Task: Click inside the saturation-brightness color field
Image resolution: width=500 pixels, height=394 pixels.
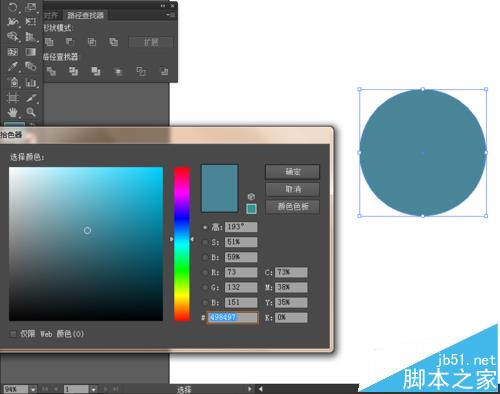Action: (x=86, y=244)
